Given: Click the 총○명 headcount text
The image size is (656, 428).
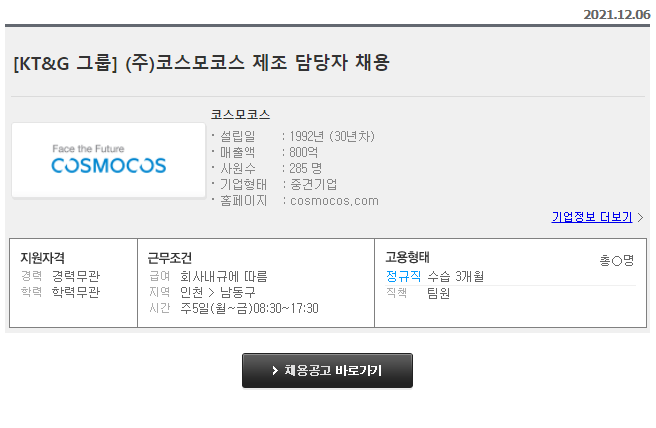Looking at the screenshot, I should point(617,261).
